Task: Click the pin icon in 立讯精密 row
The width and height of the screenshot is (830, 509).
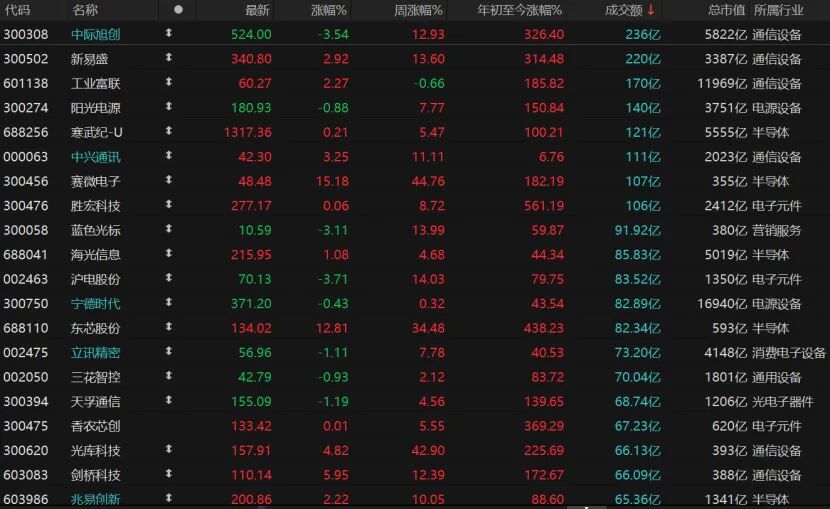Action: [x=168, y=351]
